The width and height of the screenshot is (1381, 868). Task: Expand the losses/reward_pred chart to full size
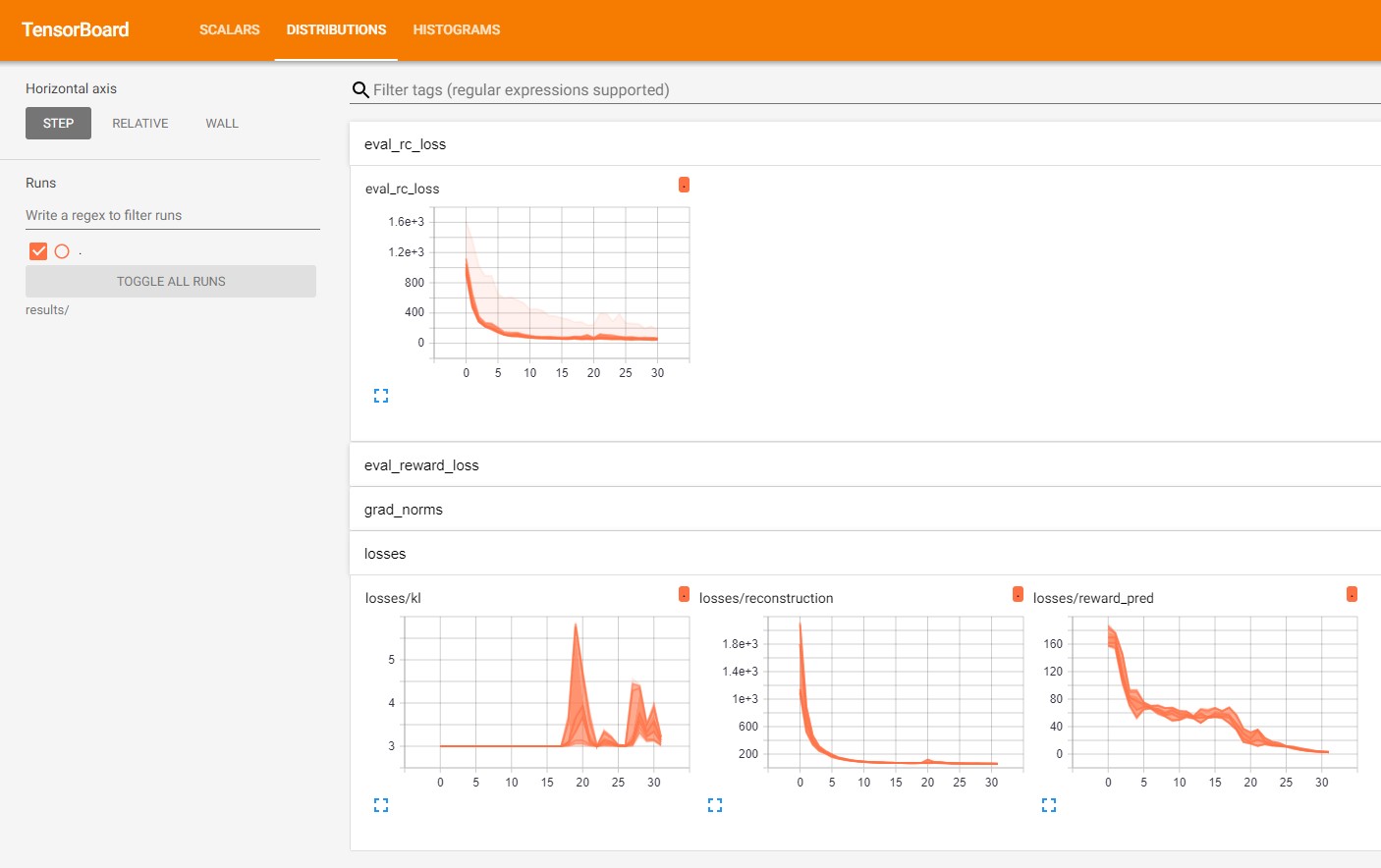coord(1049,805)
